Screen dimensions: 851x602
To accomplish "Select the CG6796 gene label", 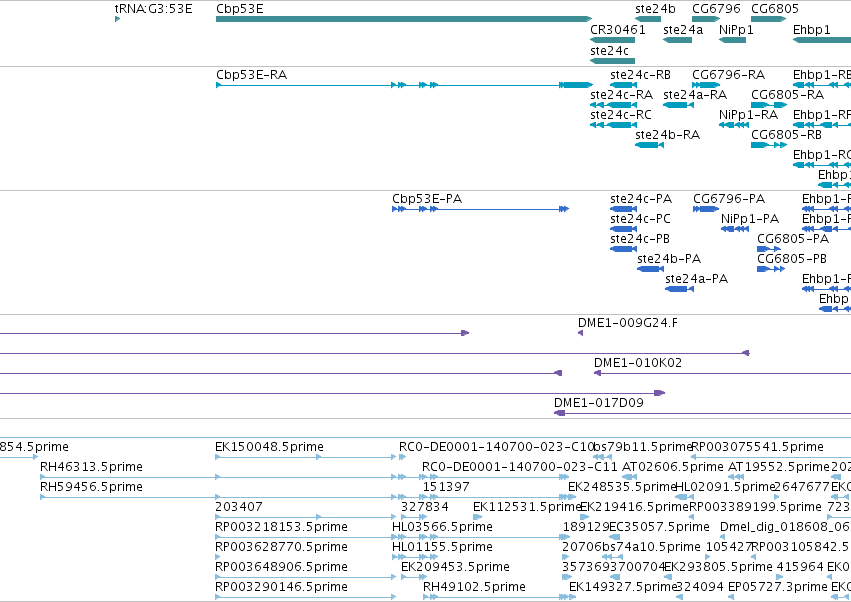I will 716,9.
